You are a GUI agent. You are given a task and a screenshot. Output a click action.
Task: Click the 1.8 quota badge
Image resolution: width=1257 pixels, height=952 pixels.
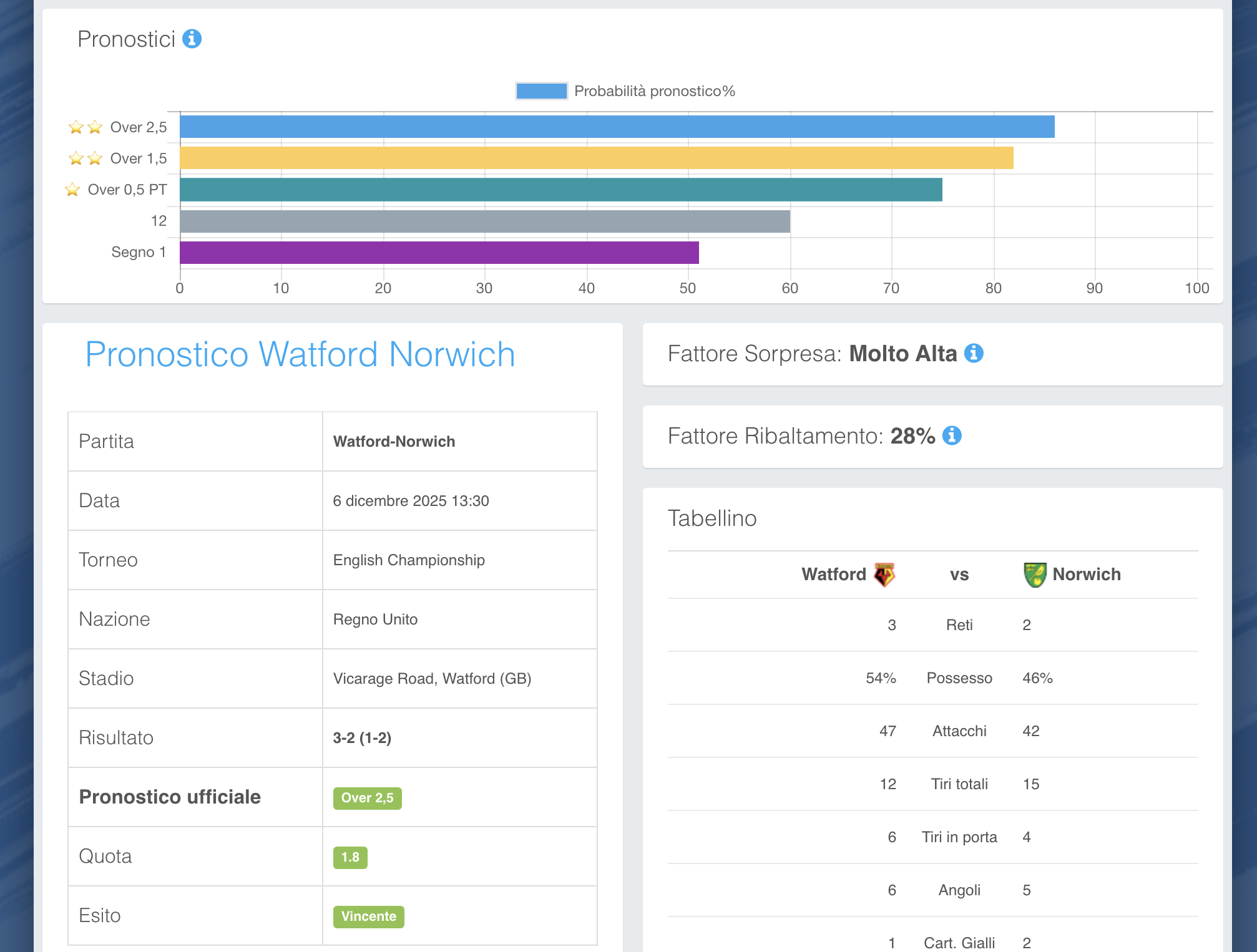point(350,857)
